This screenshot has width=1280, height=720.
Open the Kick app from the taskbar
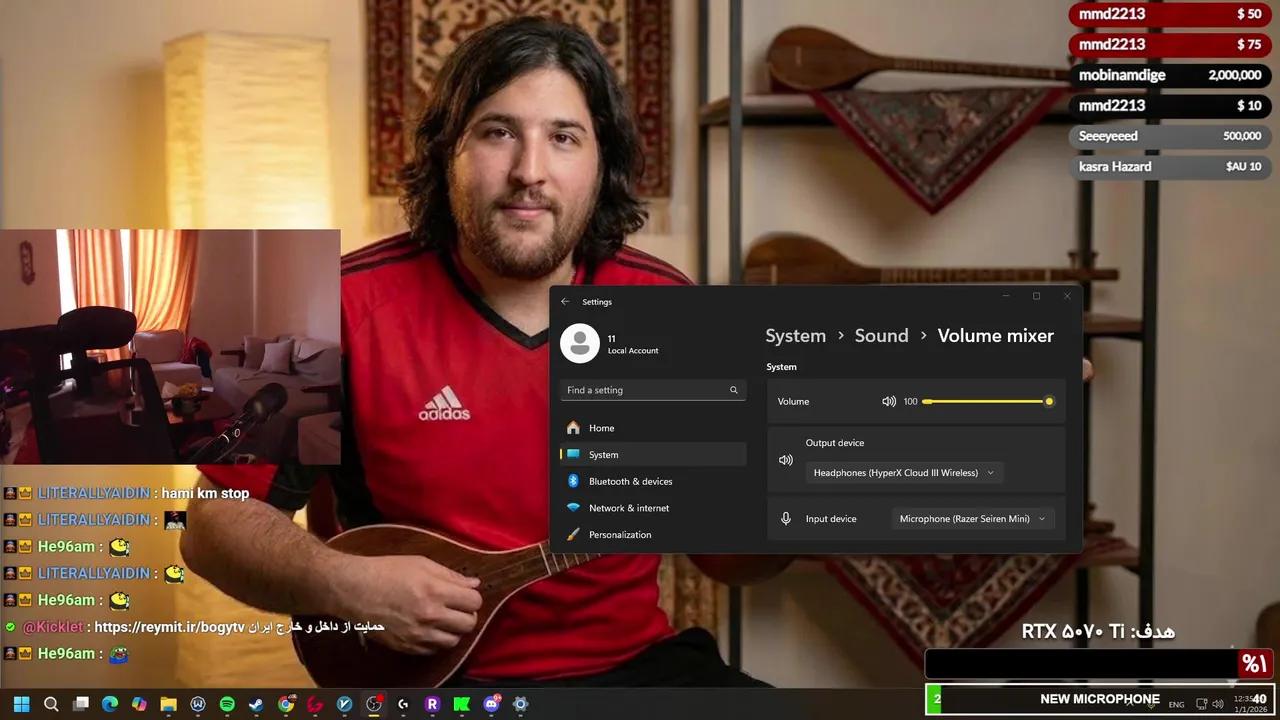tap(462, 704)
